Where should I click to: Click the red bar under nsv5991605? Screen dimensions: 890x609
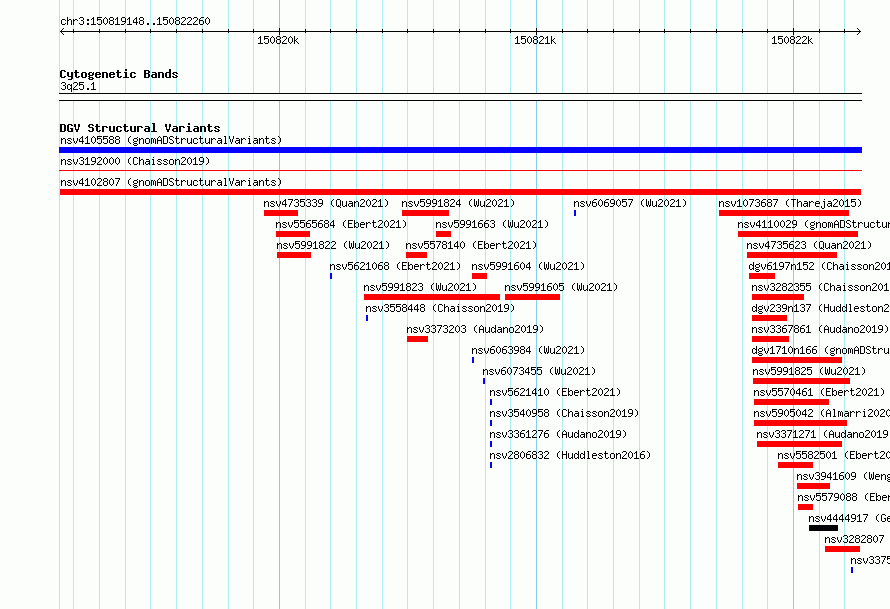pyautogui.click(x=532, y=297)
